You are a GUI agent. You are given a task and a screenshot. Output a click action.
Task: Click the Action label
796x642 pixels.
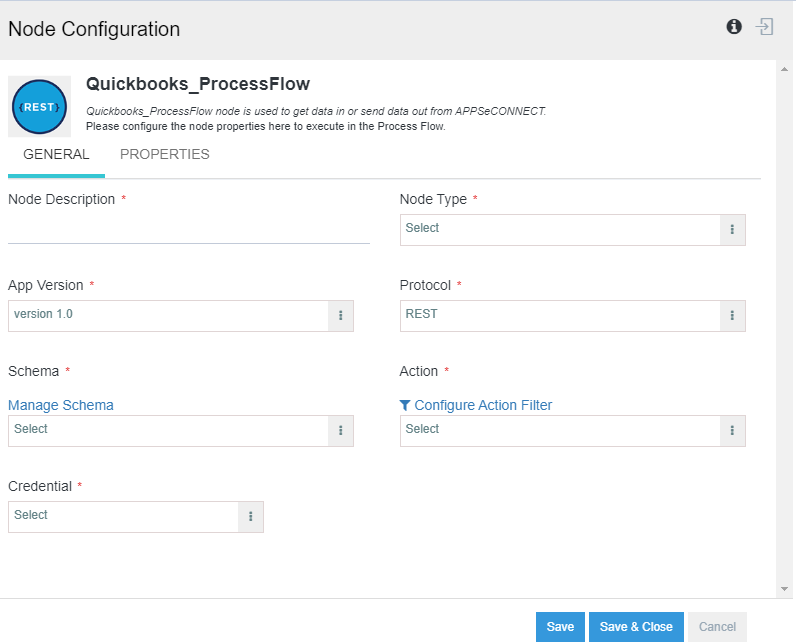tap(418, 371)
